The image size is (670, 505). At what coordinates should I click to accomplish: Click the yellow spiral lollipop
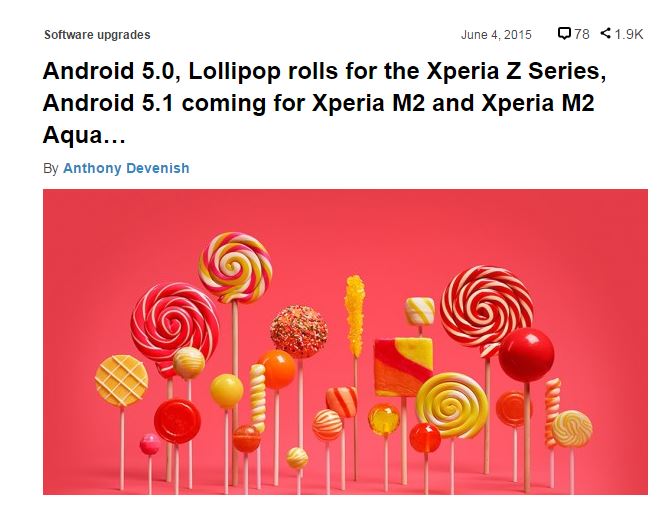[452, 405]
